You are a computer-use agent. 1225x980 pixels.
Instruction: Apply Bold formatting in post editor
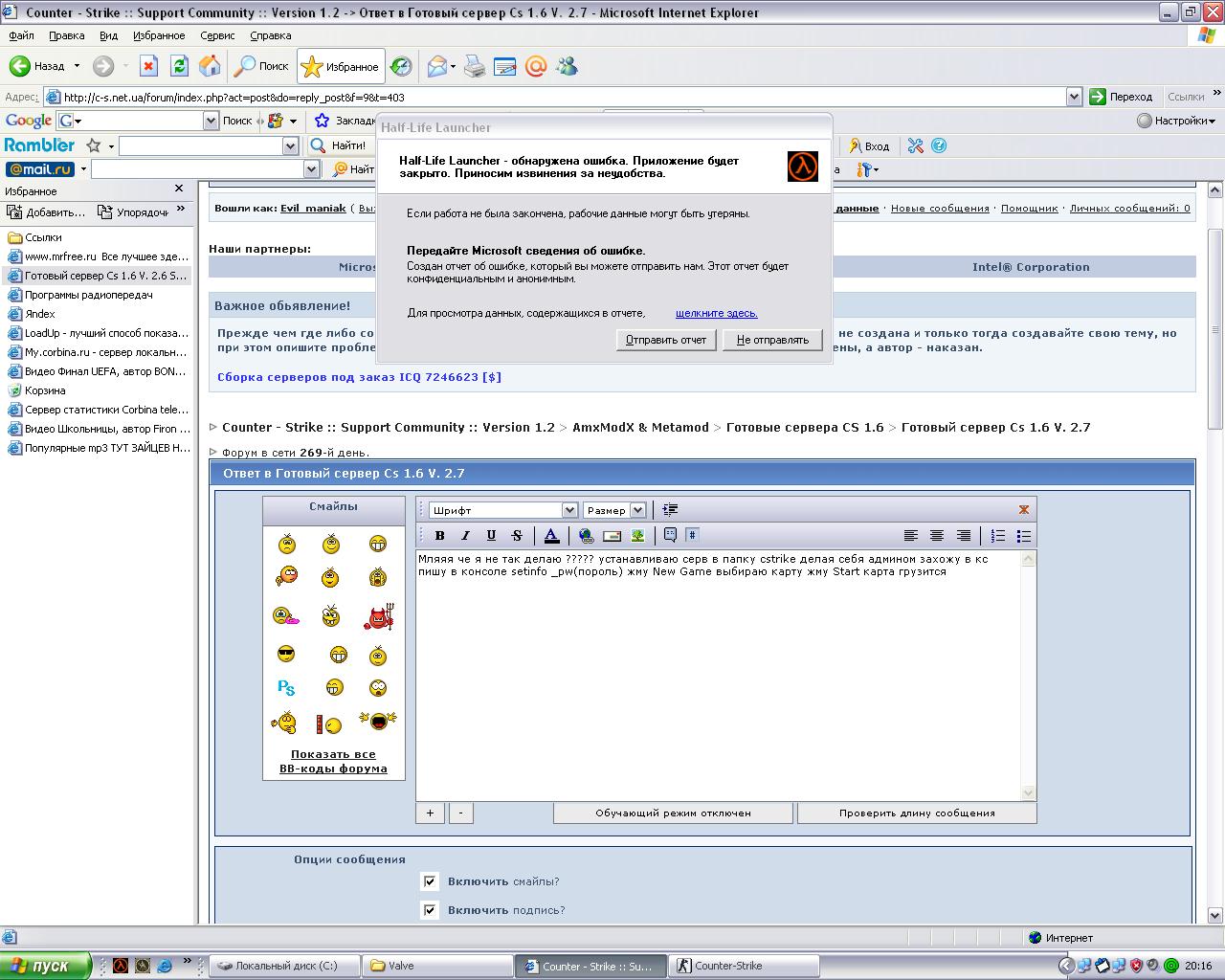click(440, 535)
